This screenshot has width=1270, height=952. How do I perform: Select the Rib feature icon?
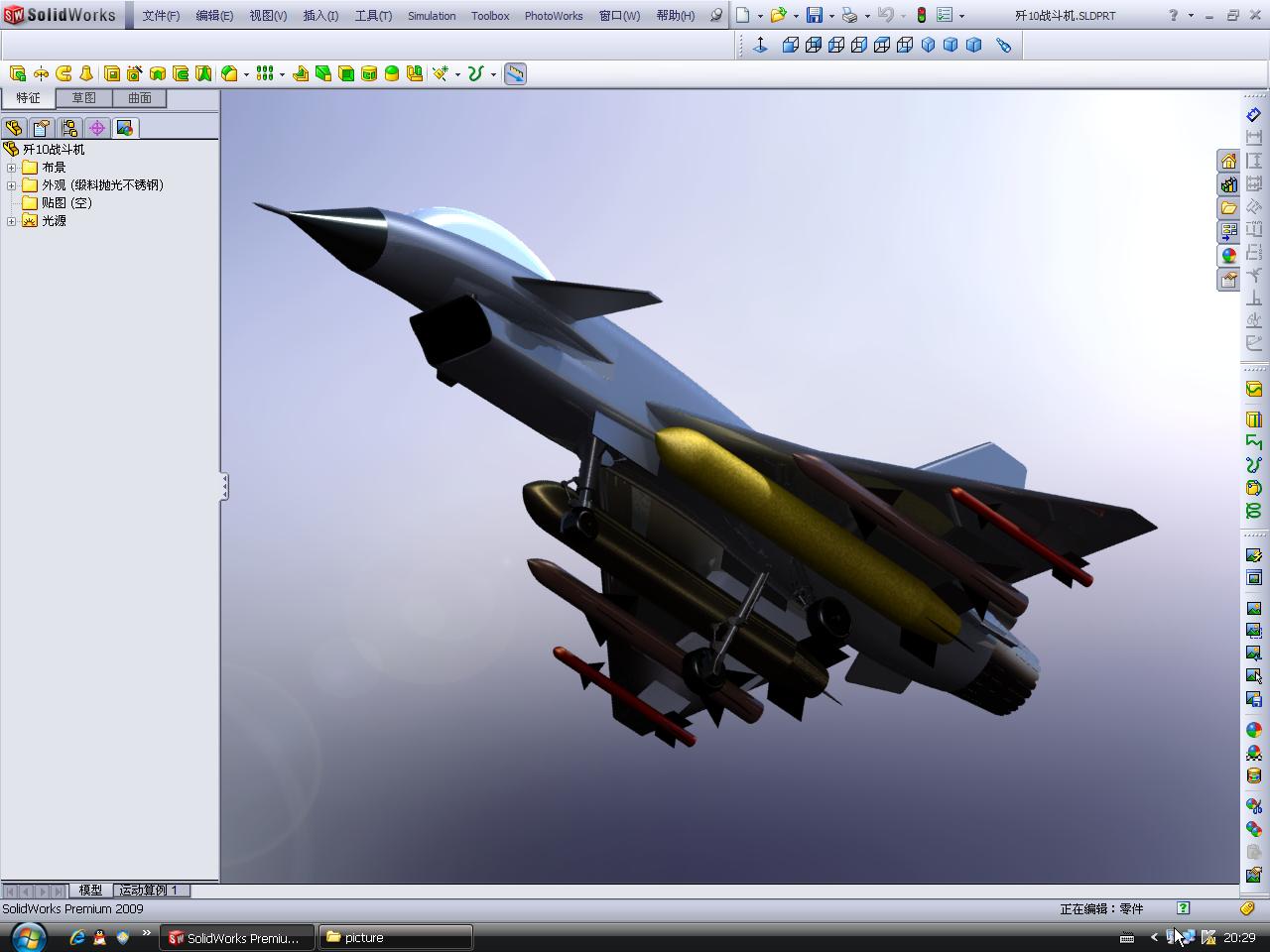(x=300, y=73)
